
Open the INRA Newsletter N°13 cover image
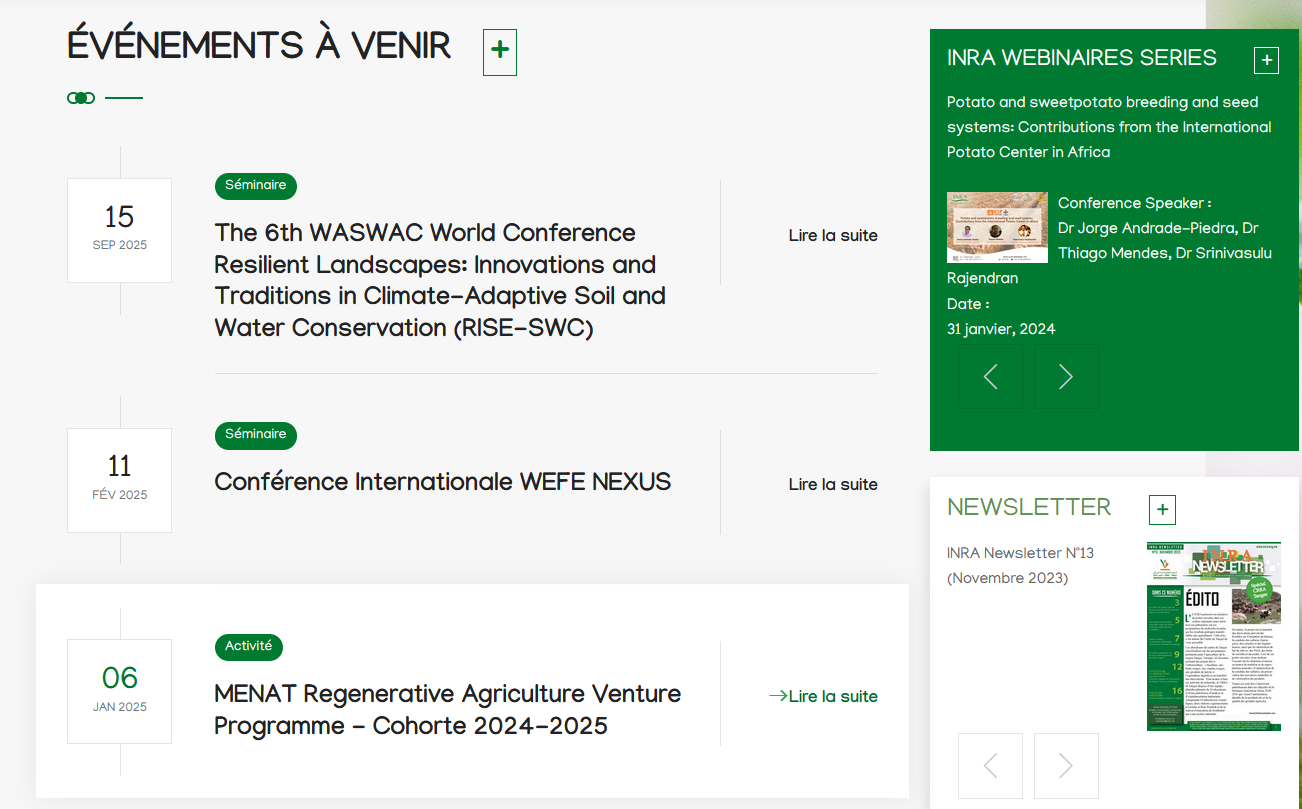point(1213,636)
